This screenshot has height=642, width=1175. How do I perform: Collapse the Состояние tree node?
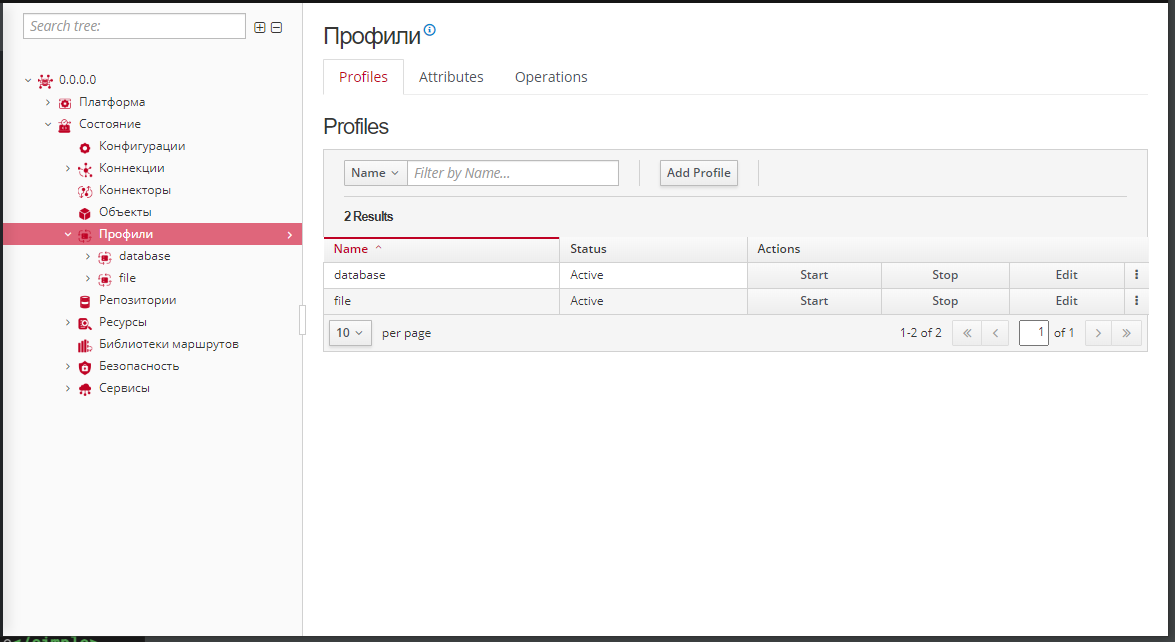pos(48,124)
